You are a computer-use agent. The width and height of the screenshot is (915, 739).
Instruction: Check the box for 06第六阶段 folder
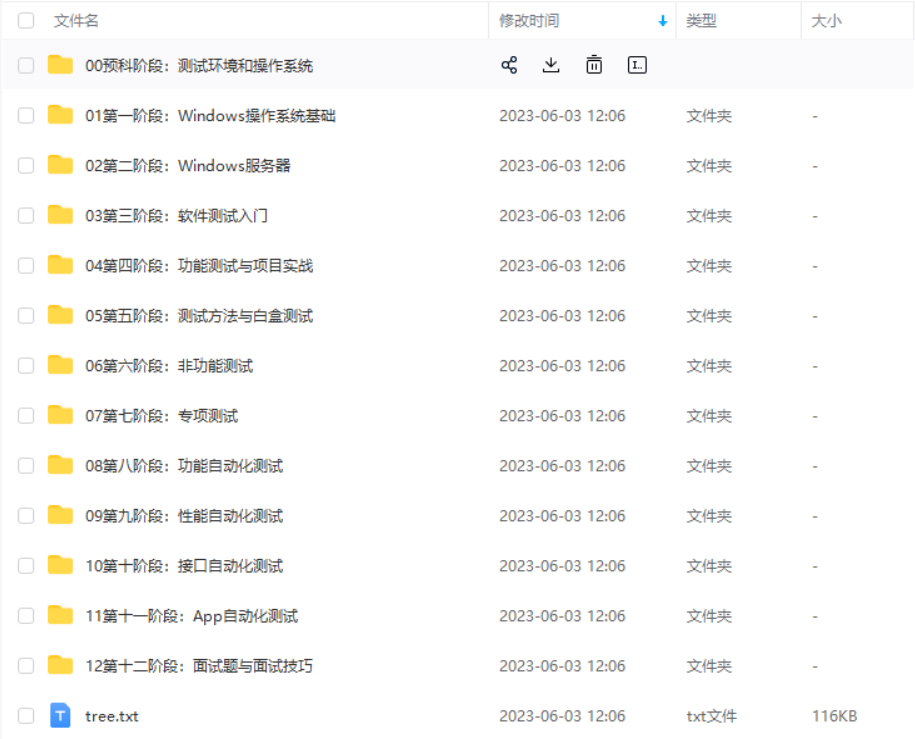pos(26,366)
